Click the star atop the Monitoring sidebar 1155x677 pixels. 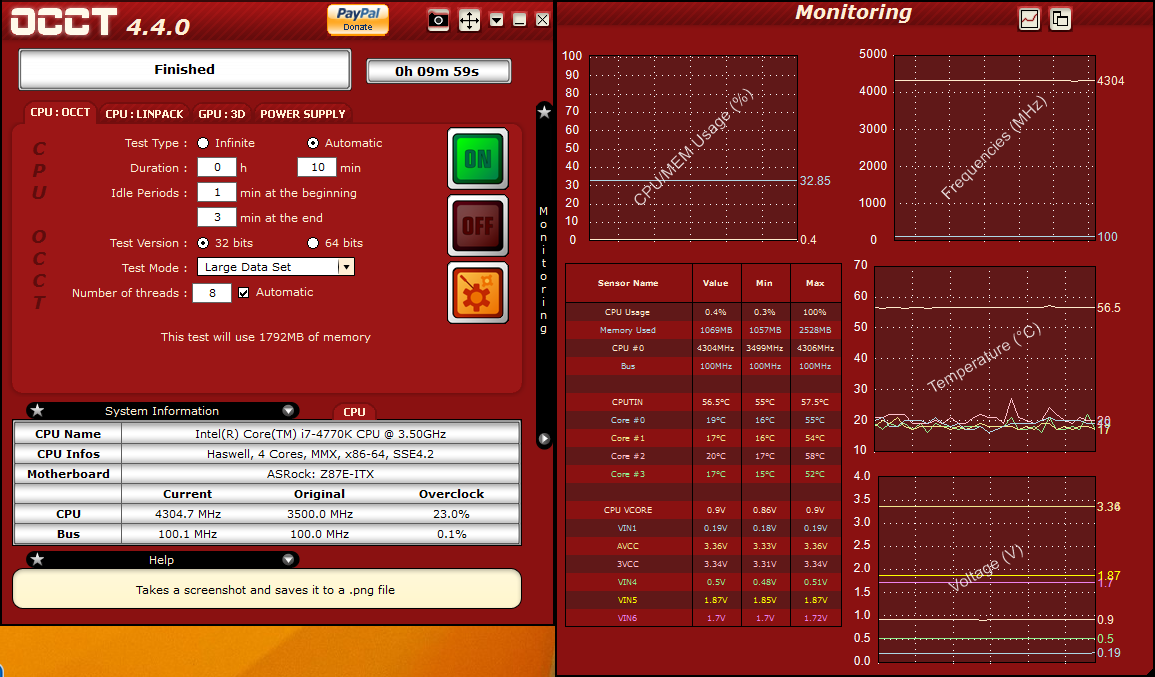(x=544, y=112)
